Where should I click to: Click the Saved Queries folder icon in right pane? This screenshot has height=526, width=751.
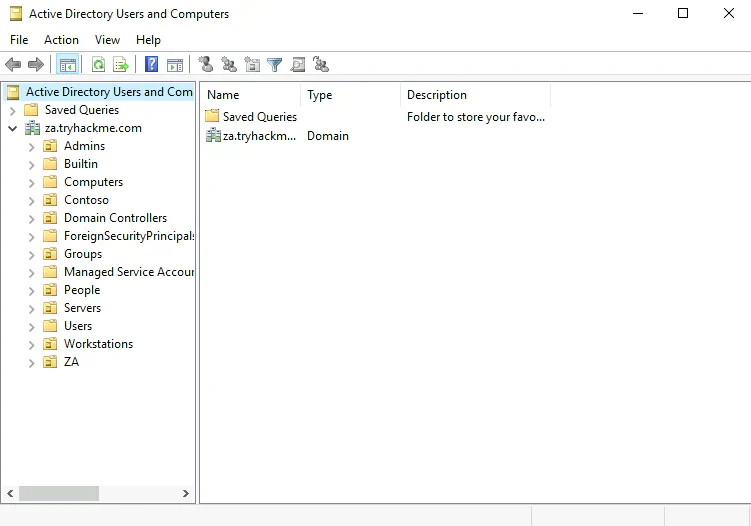click(212, 116)
